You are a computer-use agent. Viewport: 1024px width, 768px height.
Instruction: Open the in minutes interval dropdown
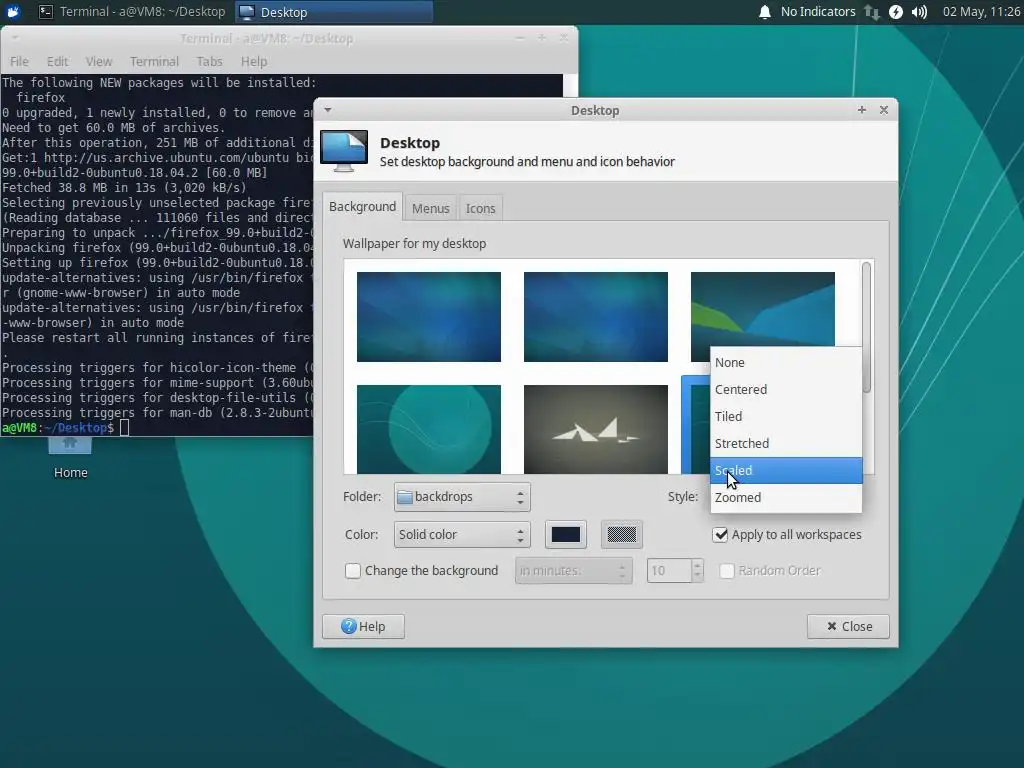pyautogui.click(x=573, y=571)
